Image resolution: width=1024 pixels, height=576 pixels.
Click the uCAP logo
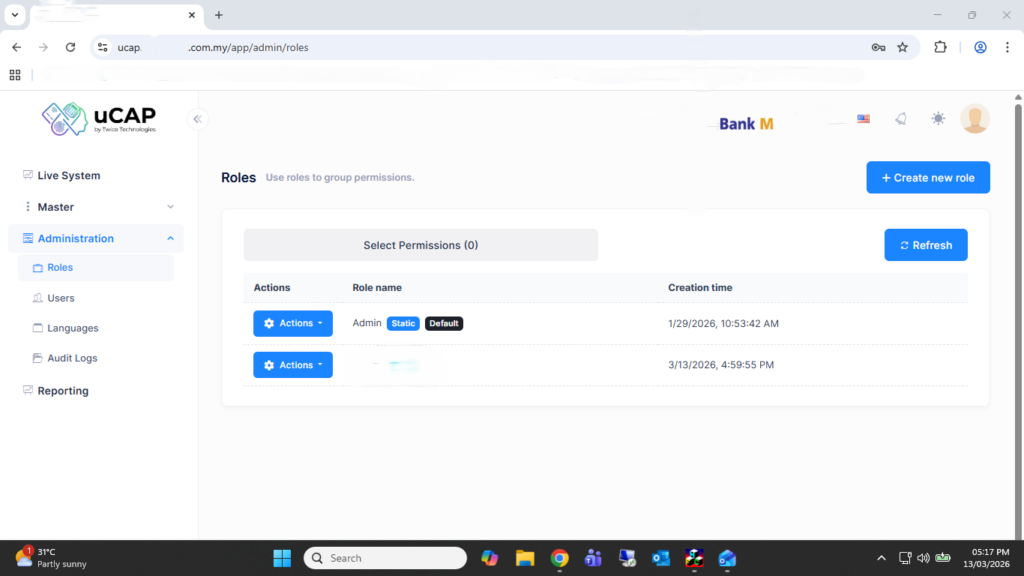click(x=99, y=118)
